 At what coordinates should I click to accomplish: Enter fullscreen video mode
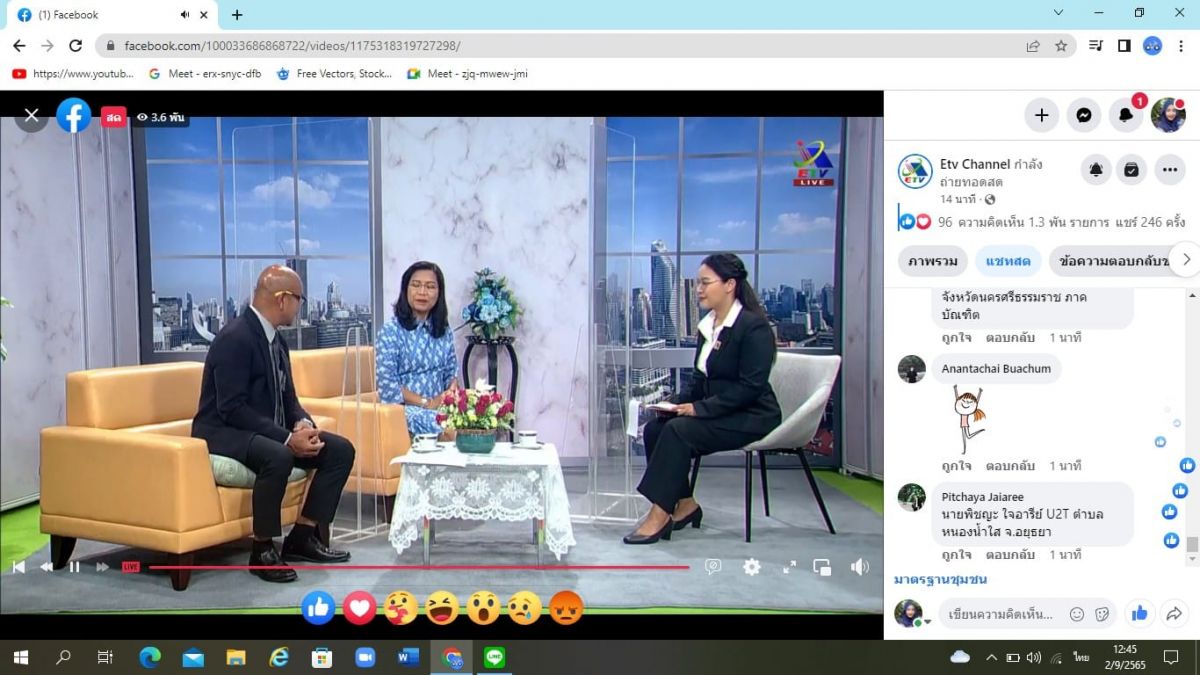click(789, 567)
